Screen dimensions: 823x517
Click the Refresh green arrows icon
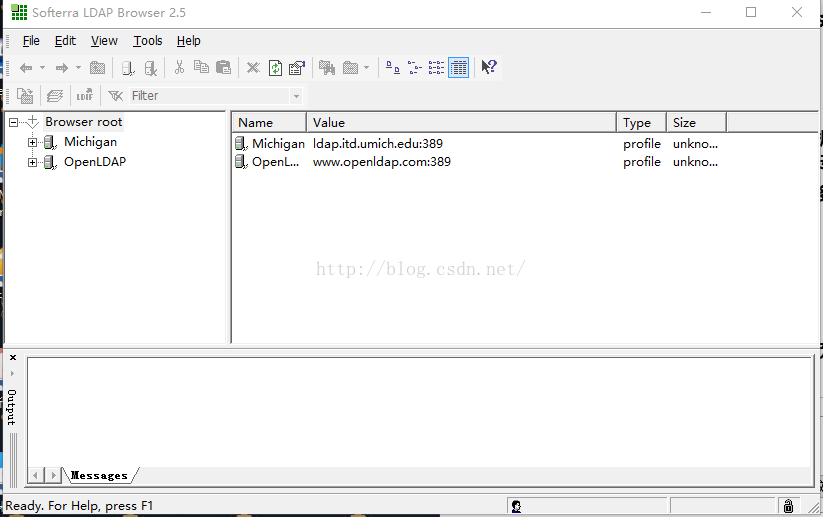[x=276, y=68]
